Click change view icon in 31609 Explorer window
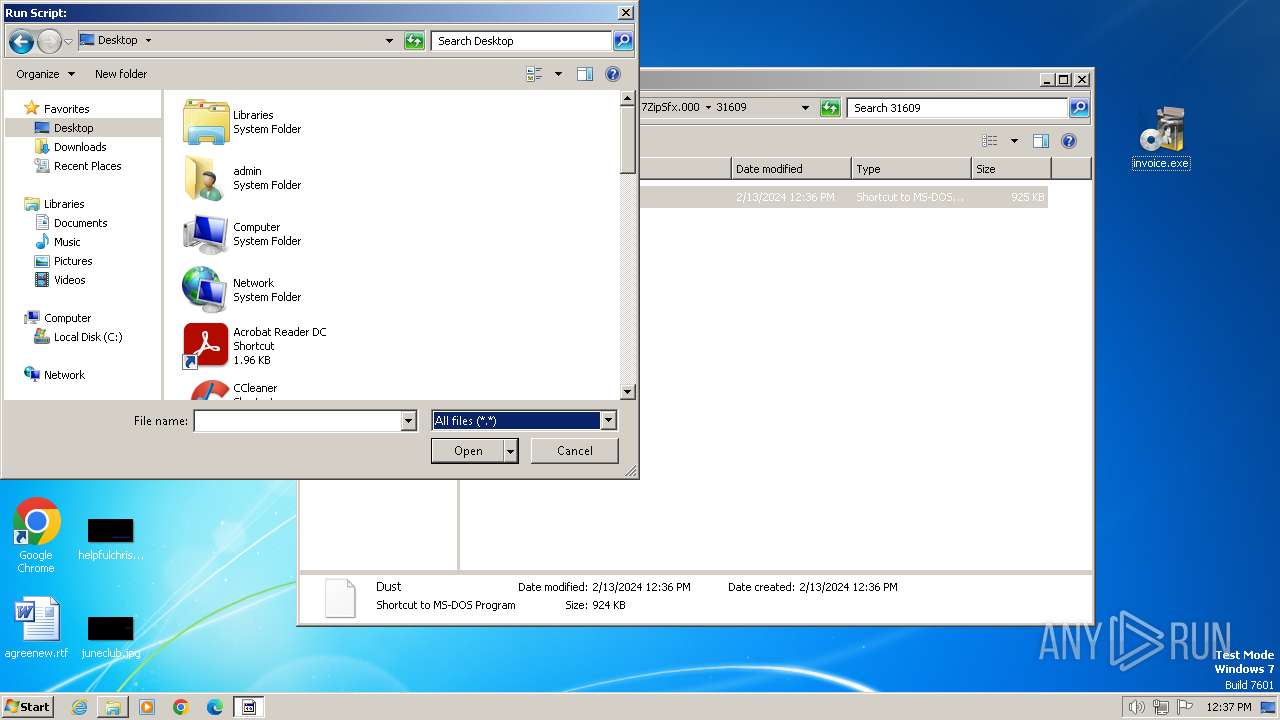This screenshot has width=1280, height=720. click(x=990, y=141)
